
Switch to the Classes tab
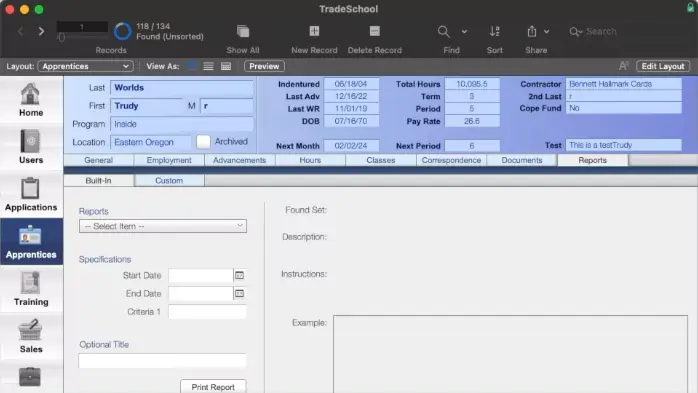click(381, 160)
